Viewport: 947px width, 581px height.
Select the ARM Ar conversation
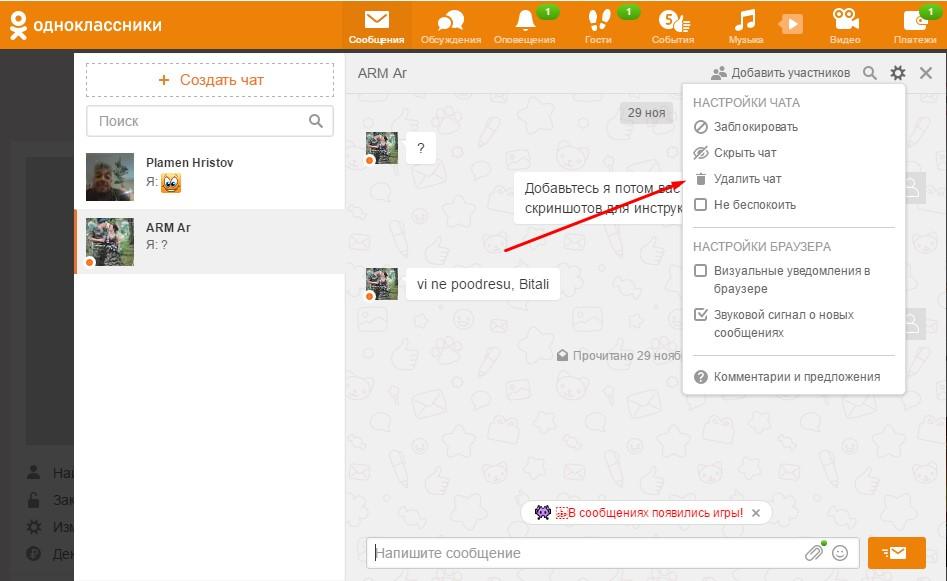point(210,242)
